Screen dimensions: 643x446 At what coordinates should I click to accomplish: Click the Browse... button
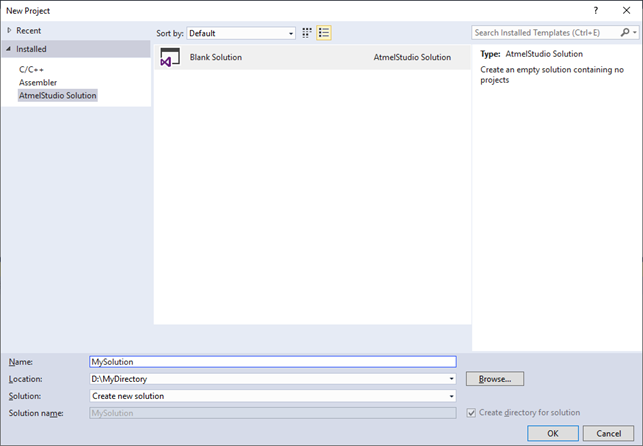click(x=495, y=379)
